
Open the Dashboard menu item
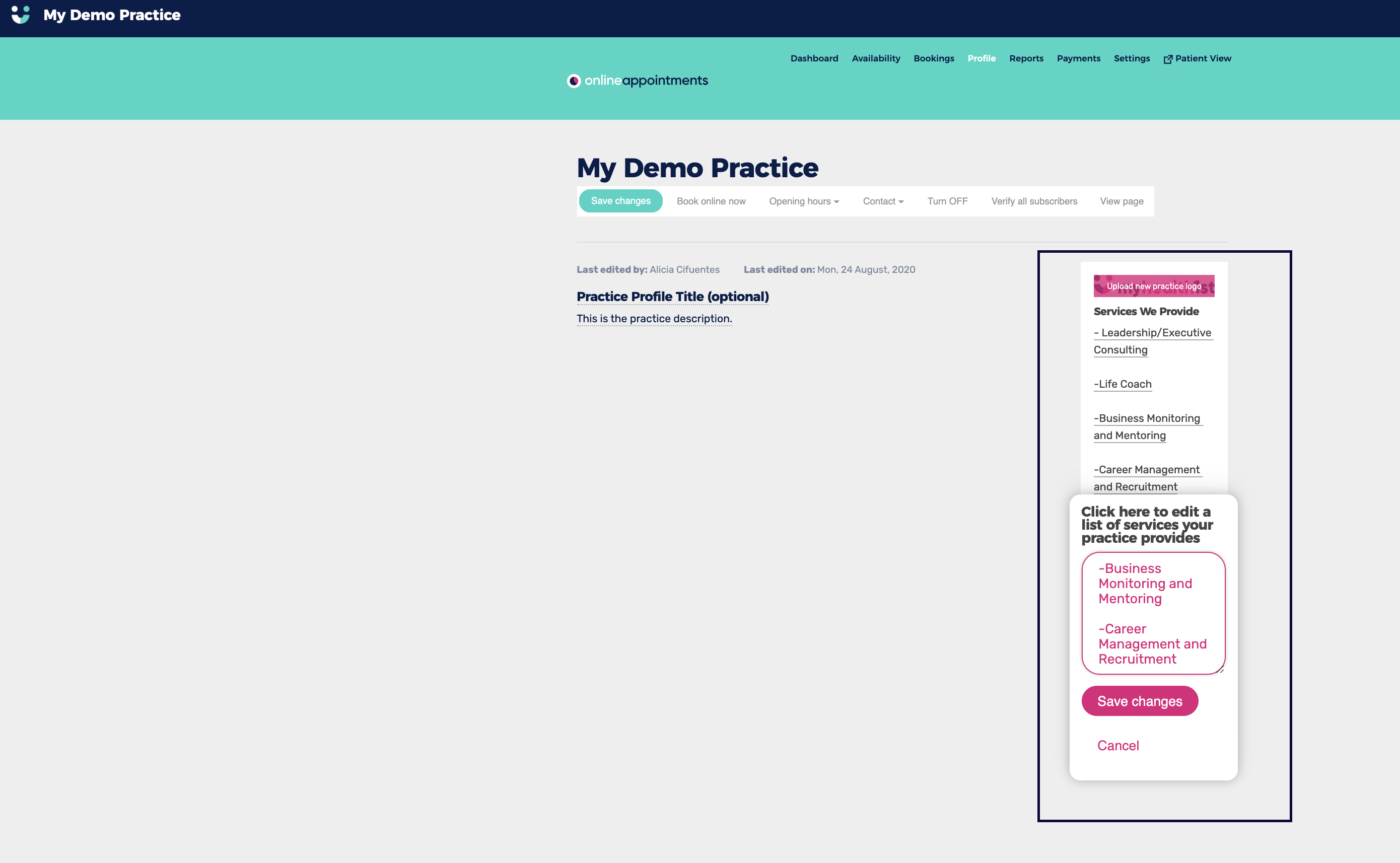point(814,58)
